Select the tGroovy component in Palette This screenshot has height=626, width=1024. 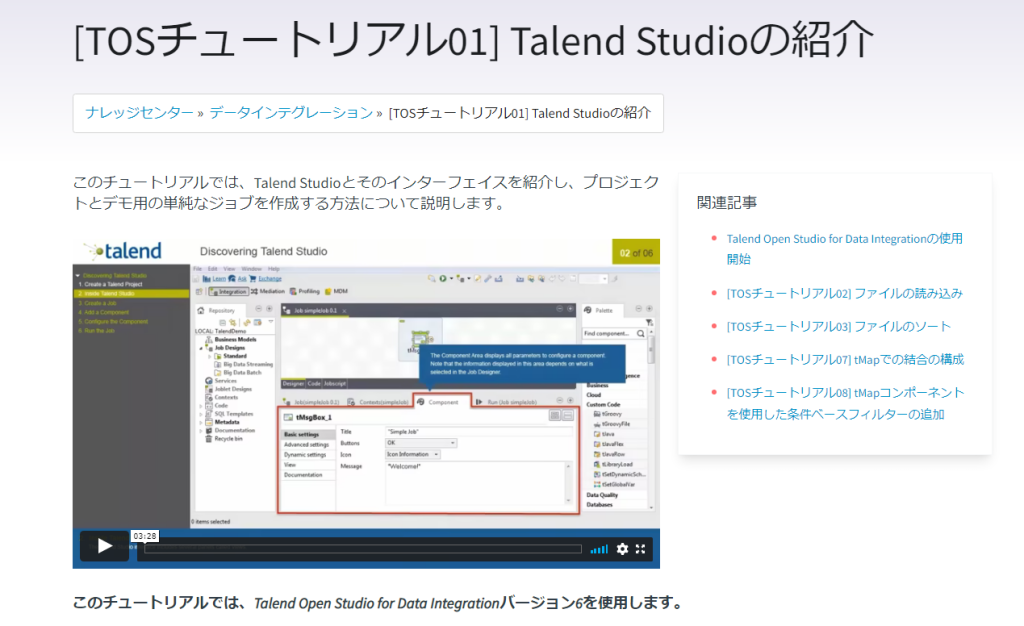point(607,414)
